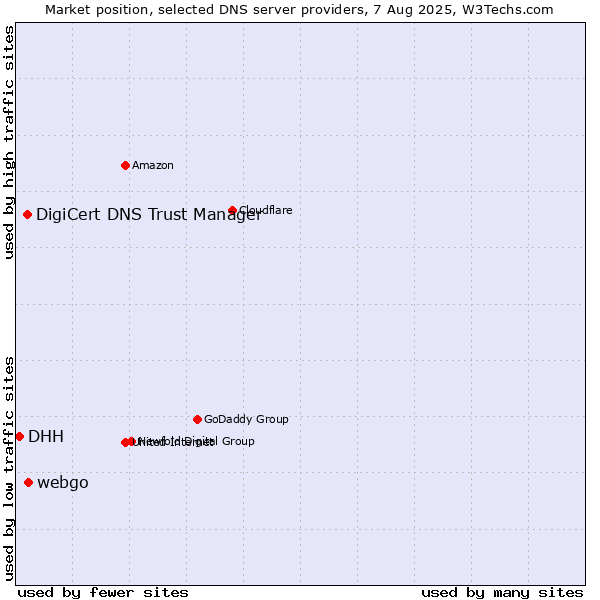Click the 'webgo' label text
This screenshot has width=600, height=600.
63,483
